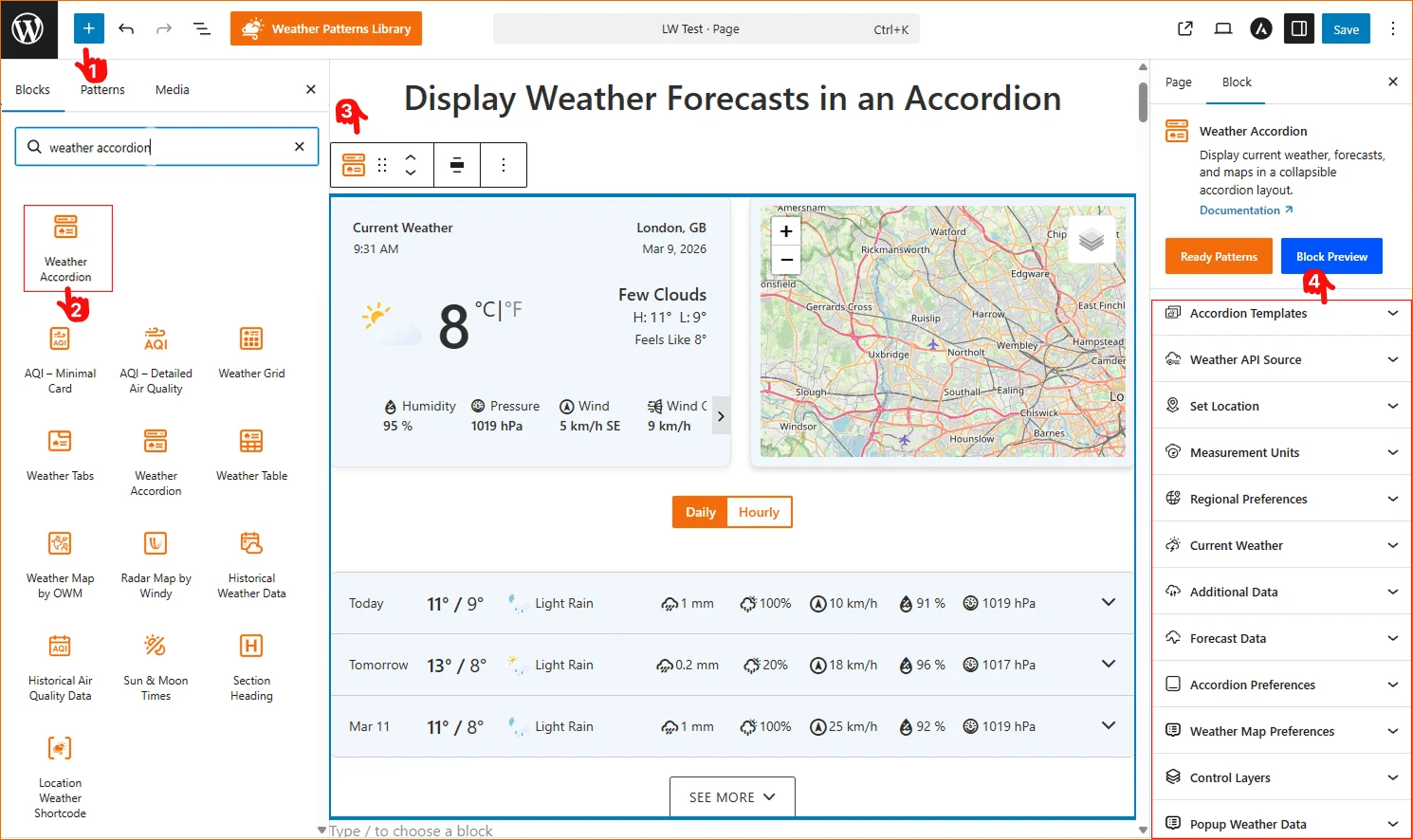Click the Block Preview button
This screenshot has width=1413, height=840.
tap(1331, 256)
